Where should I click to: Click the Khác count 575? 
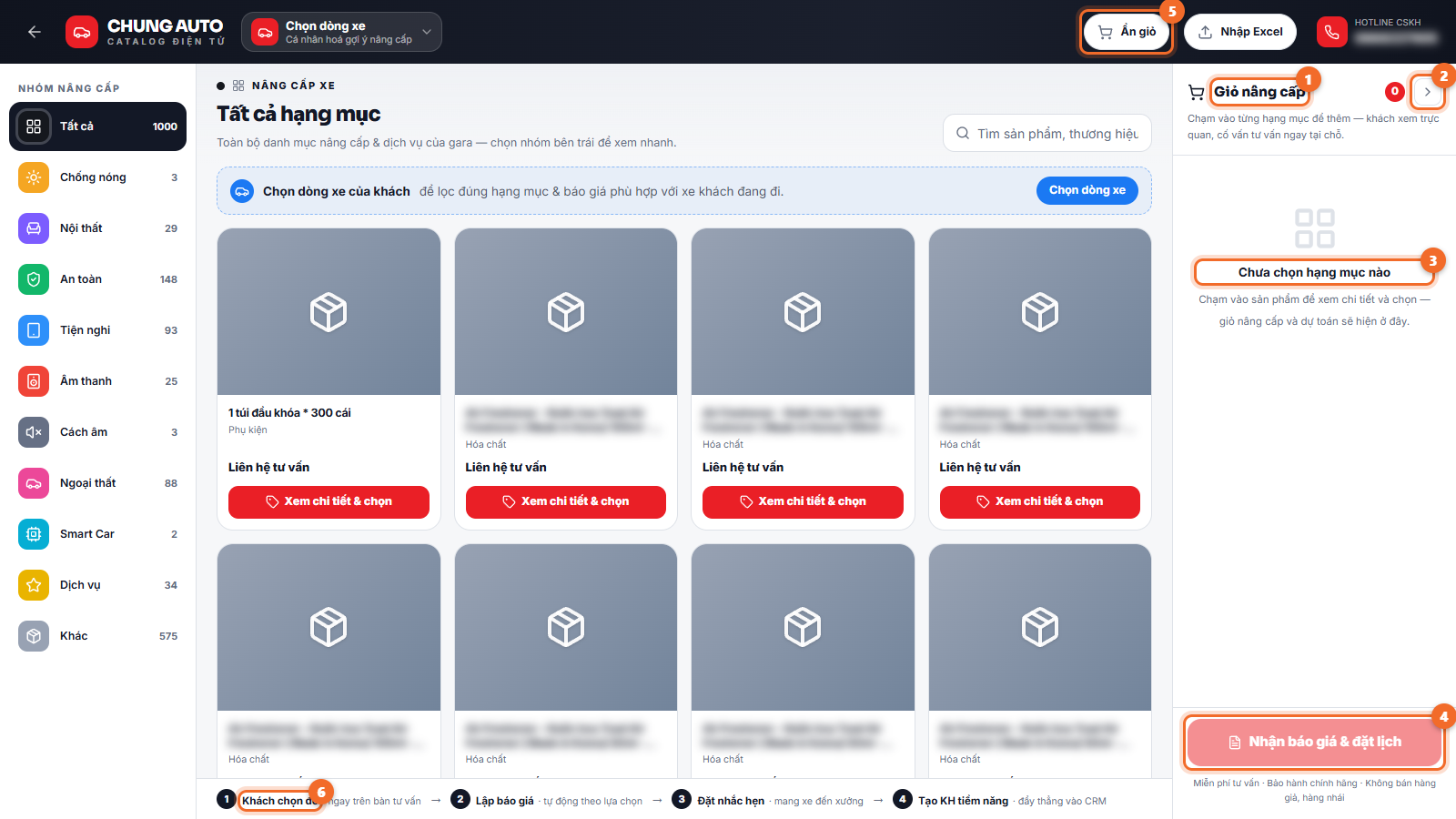[x=168, y=636]
